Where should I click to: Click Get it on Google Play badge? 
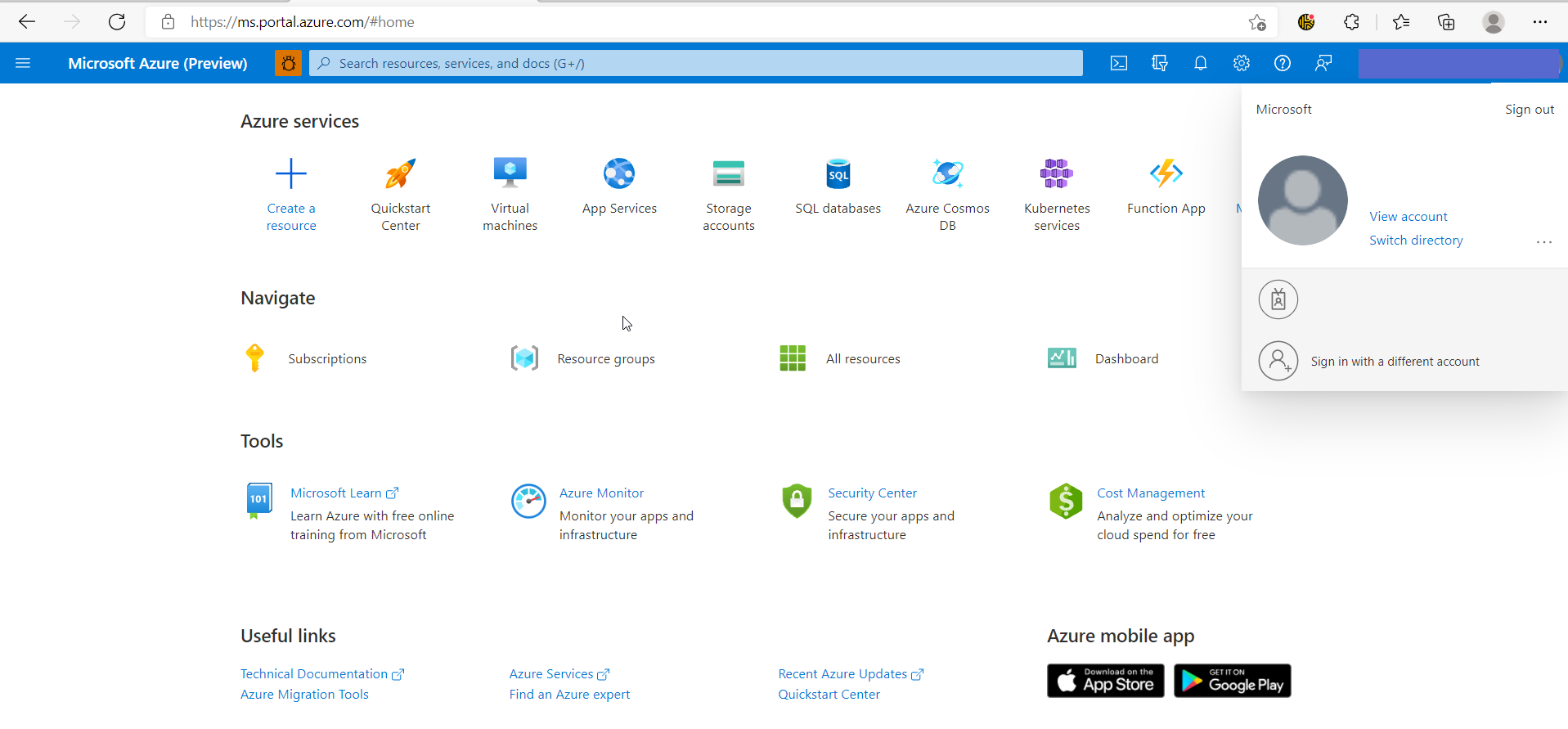click(1233, 681)
